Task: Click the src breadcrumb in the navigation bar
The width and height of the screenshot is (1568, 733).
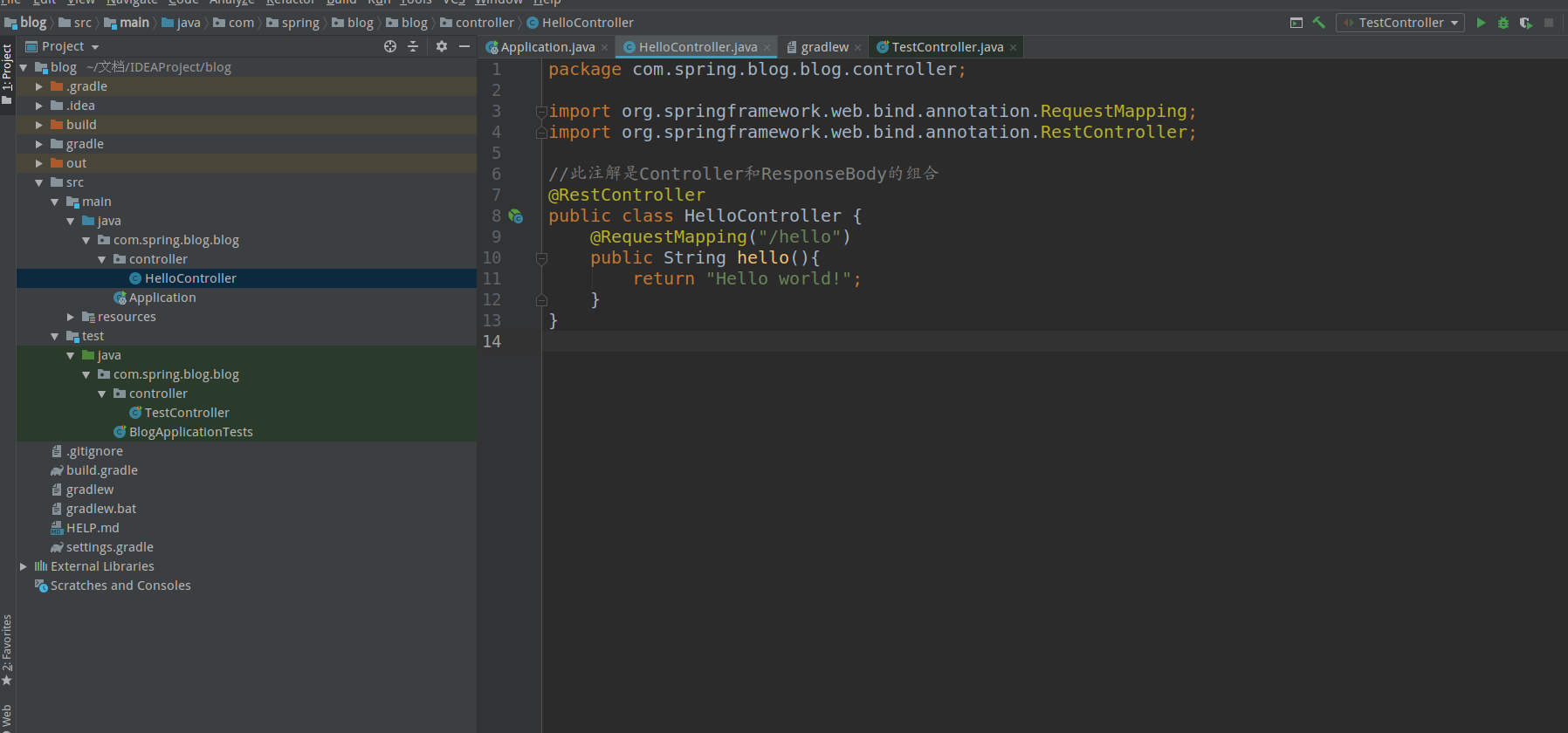Action: (75, 23)
